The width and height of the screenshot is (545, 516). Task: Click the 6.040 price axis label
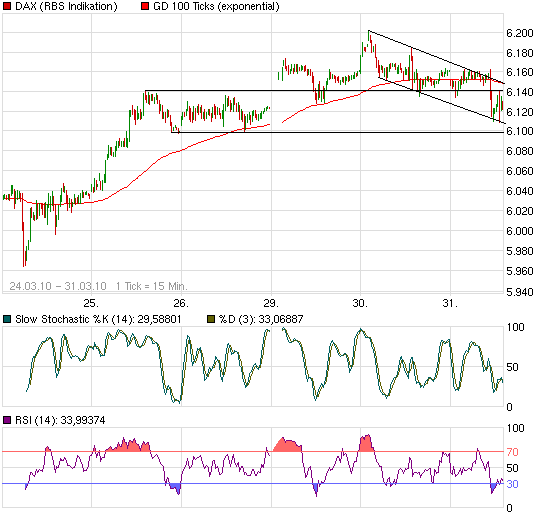tap(520, 191)
